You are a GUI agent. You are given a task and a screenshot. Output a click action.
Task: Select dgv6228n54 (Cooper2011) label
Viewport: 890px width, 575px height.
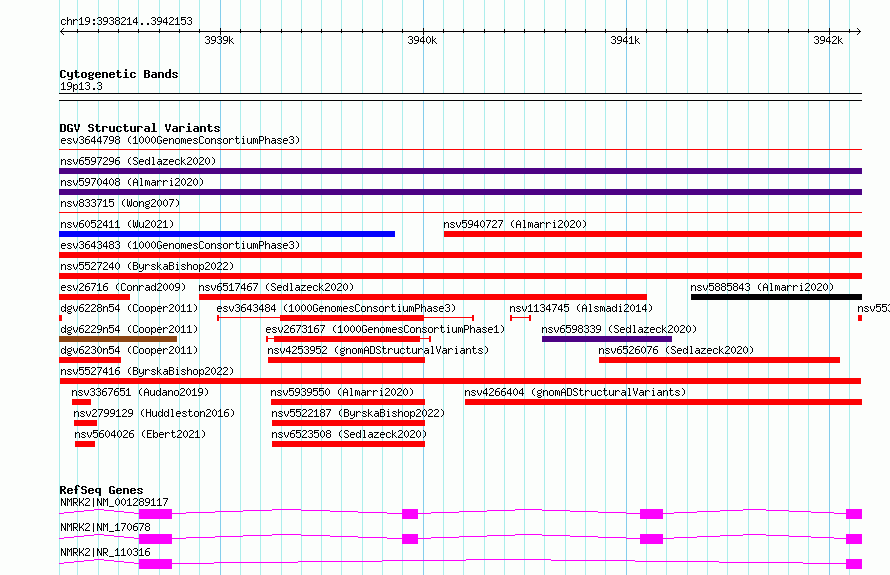(x=129, y=308)
